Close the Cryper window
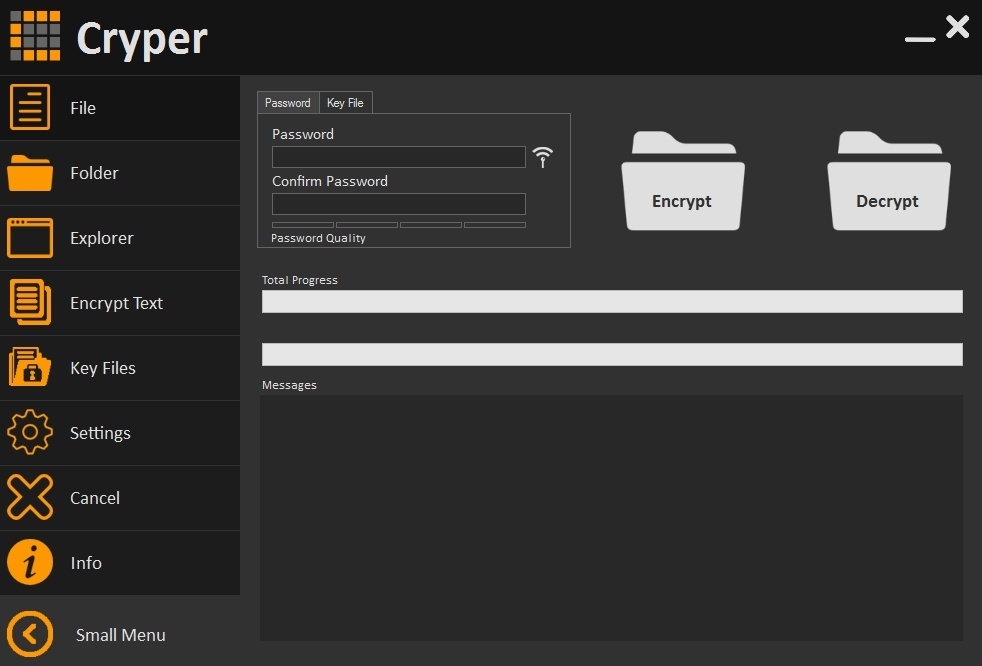The width and height of the screenshot is (982, 666). (x=958, y=27)
